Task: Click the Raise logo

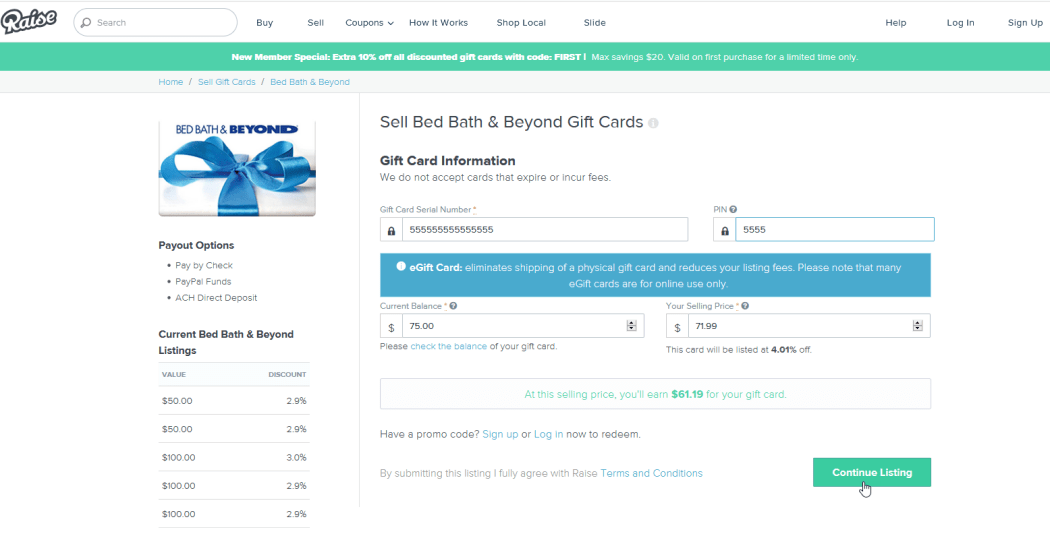Action: pos(28,22)
